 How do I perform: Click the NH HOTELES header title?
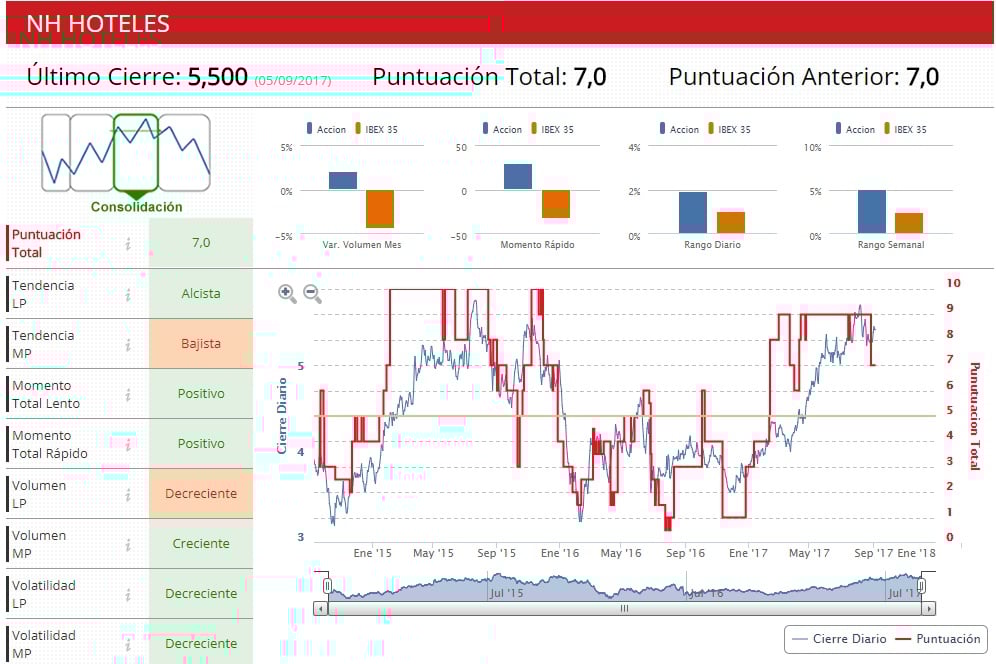click(98, 24)
